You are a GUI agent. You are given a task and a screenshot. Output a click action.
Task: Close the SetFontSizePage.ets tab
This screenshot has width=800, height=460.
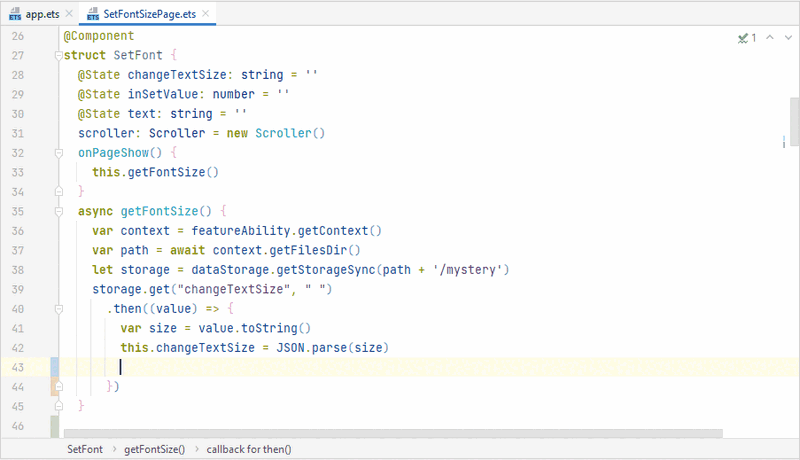pyautogui.click(x=208, y=15)
